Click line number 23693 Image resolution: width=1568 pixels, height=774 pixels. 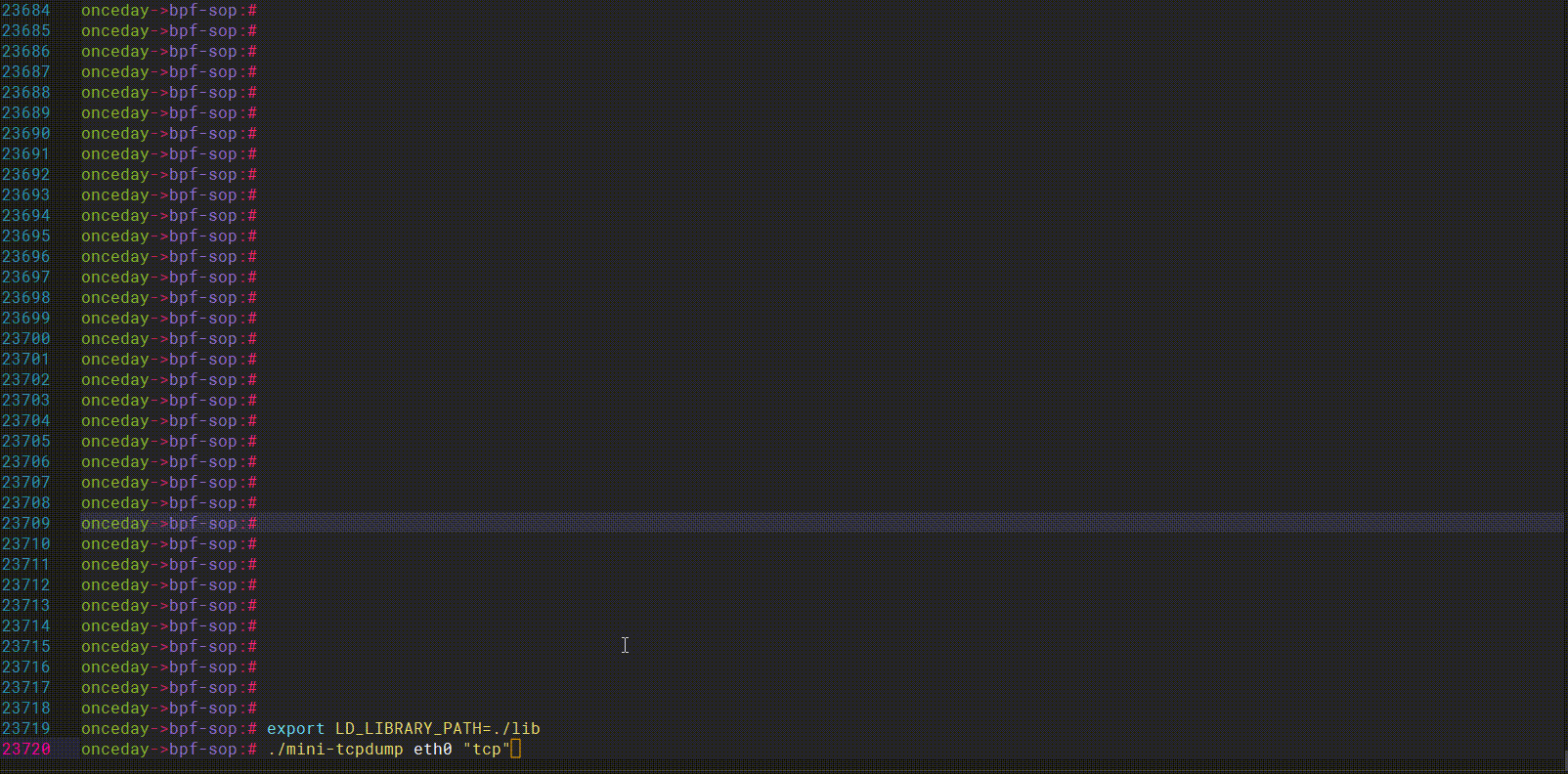pyautogui.click(x=26, y=195)
